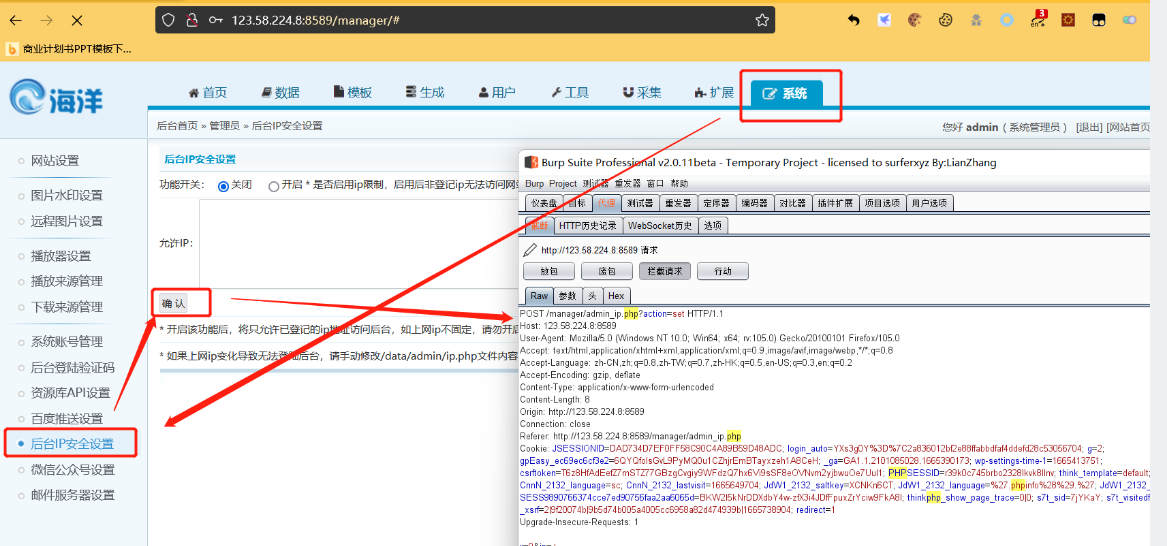The image size is (1167, 546).
Task: Click the extension icon with red 3 badge
Action: [1037, 19]
